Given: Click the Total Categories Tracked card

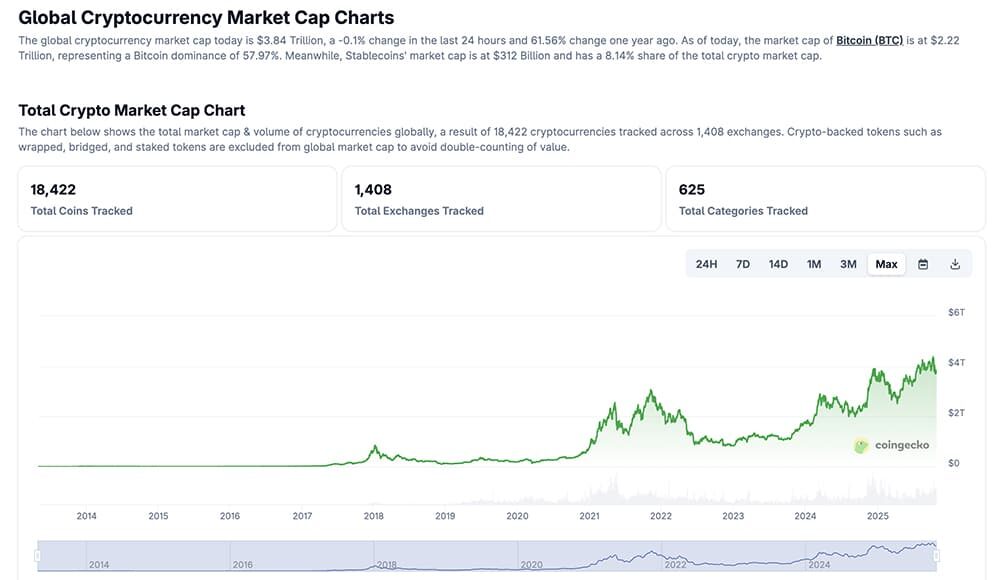Looking at the screenshot, I should (x=826, y=198).
